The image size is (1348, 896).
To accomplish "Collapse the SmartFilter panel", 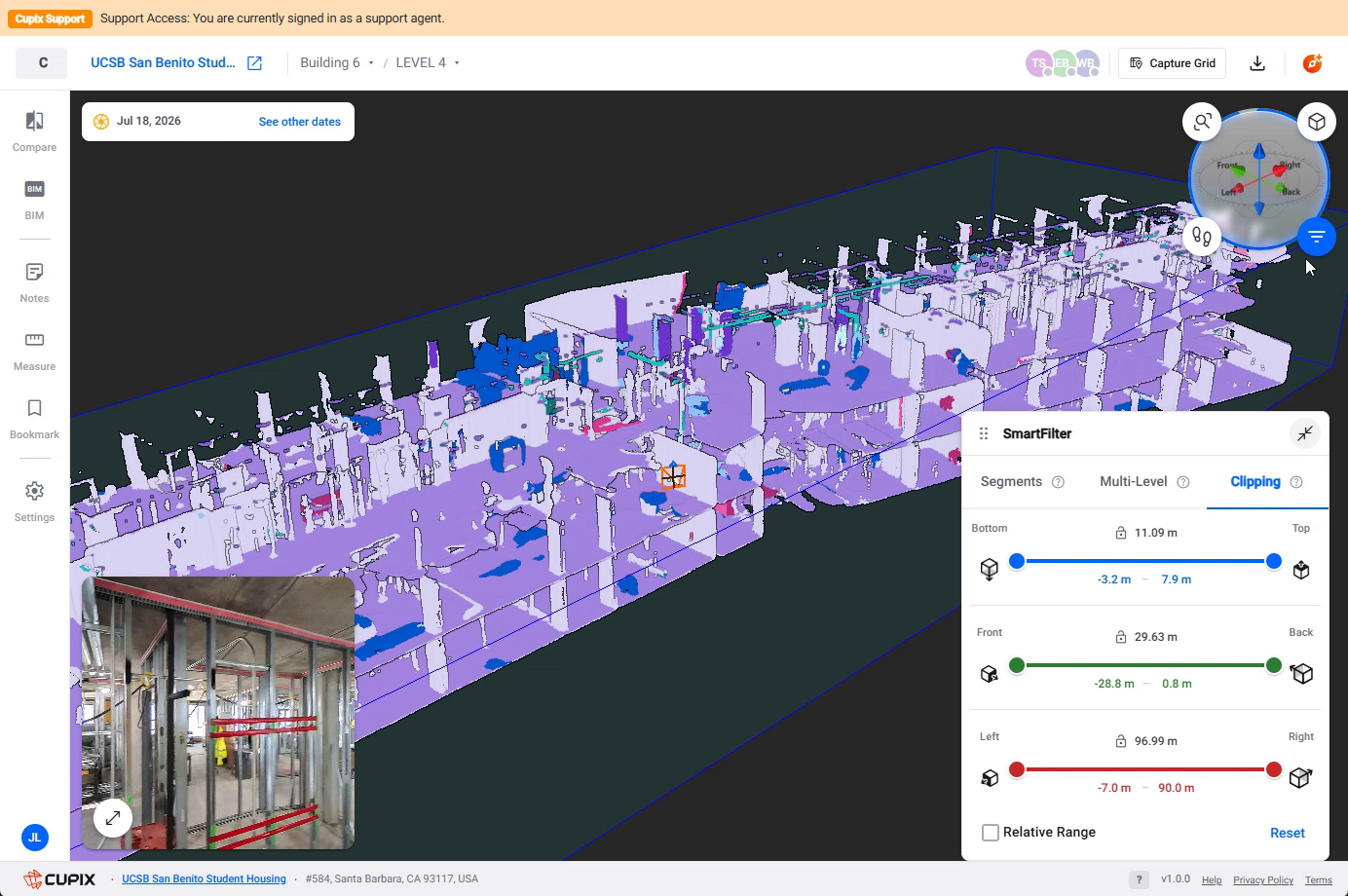I will pyautogui.click(x=1304, y=433).
